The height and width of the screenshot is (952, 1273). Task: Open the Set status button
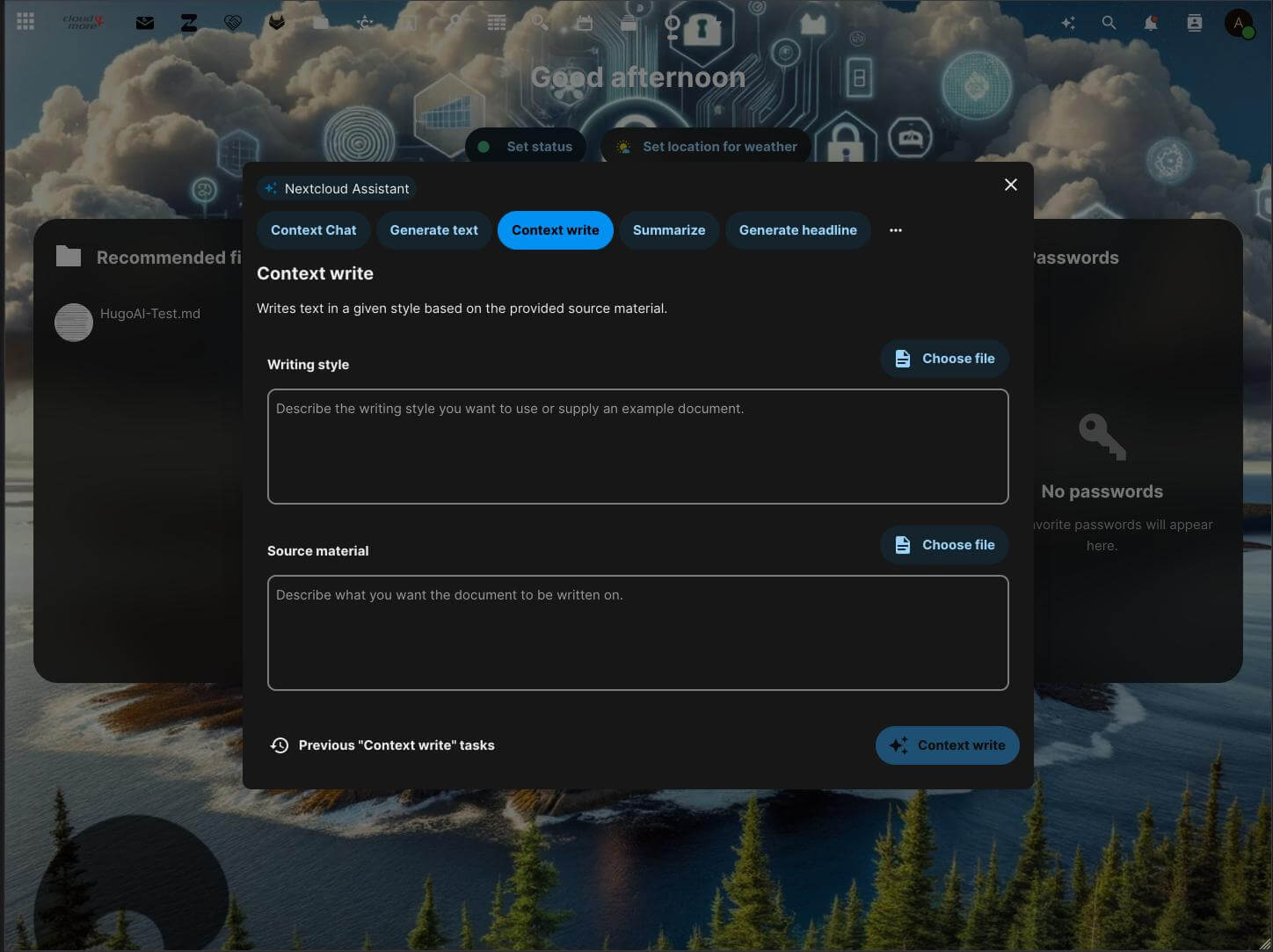526,147
